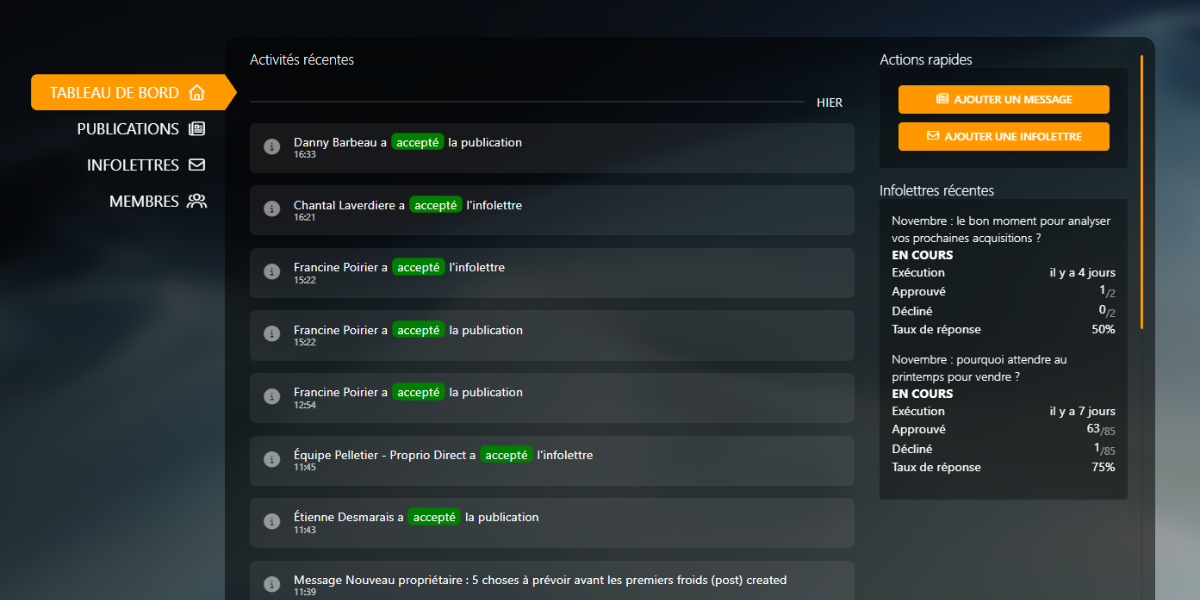1200x600 pixels.
Task: Click info icon on Francine Poirier 12:54 row
Action: tap(271, 397)
